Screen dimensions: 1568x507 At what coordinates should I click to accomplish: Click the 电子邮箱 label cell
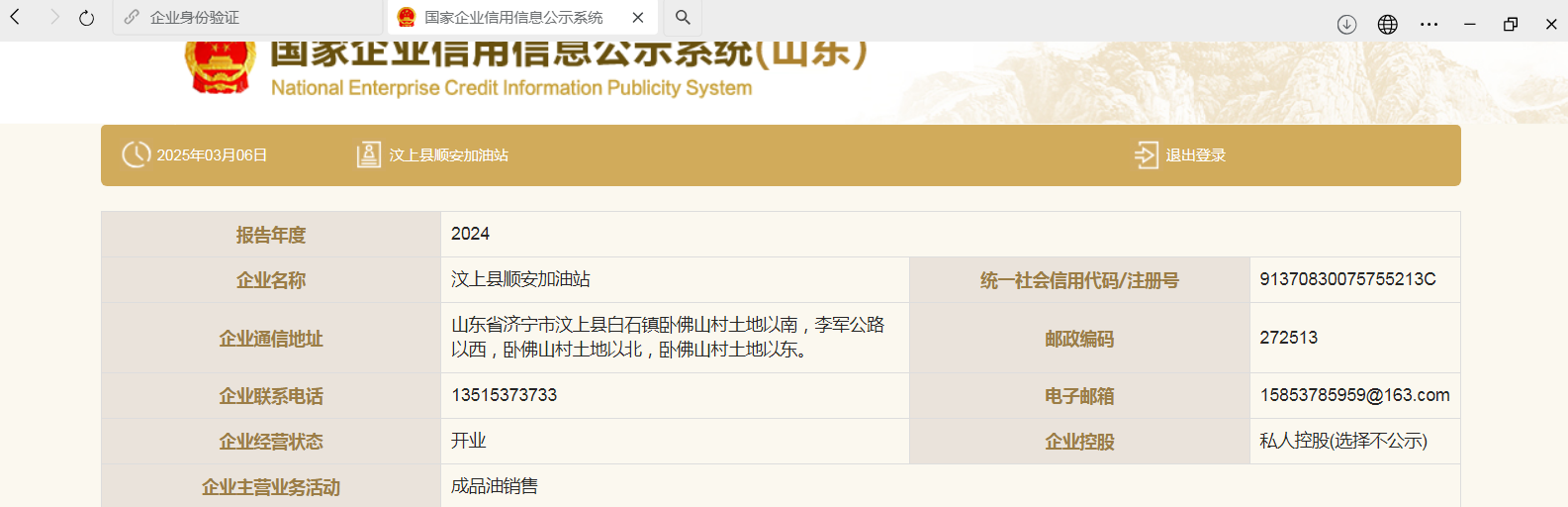(1079, 396)
